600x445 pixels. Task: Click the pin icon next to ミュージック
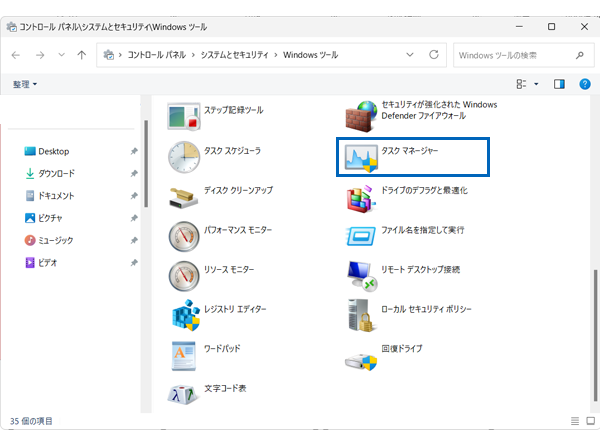pos(134,240)
